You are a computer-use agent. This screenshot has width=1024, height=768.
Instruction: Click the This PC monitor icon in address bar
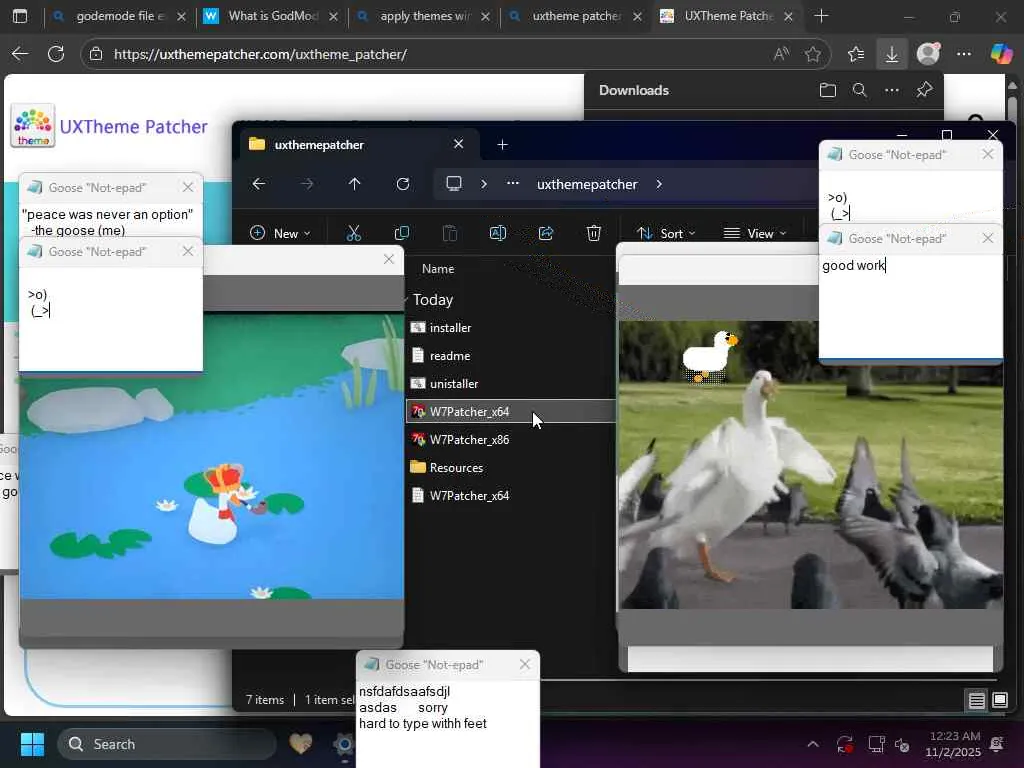click(454, 184)
